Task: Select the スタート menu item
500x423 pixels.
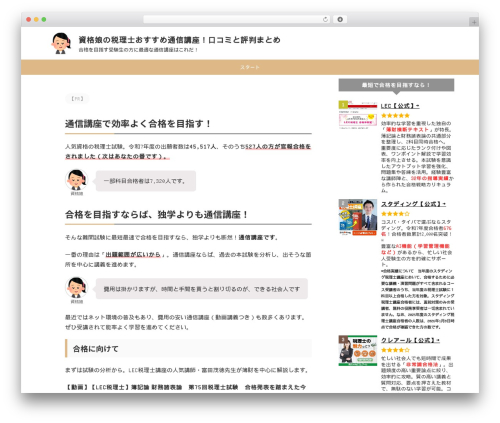Action: 250,67
